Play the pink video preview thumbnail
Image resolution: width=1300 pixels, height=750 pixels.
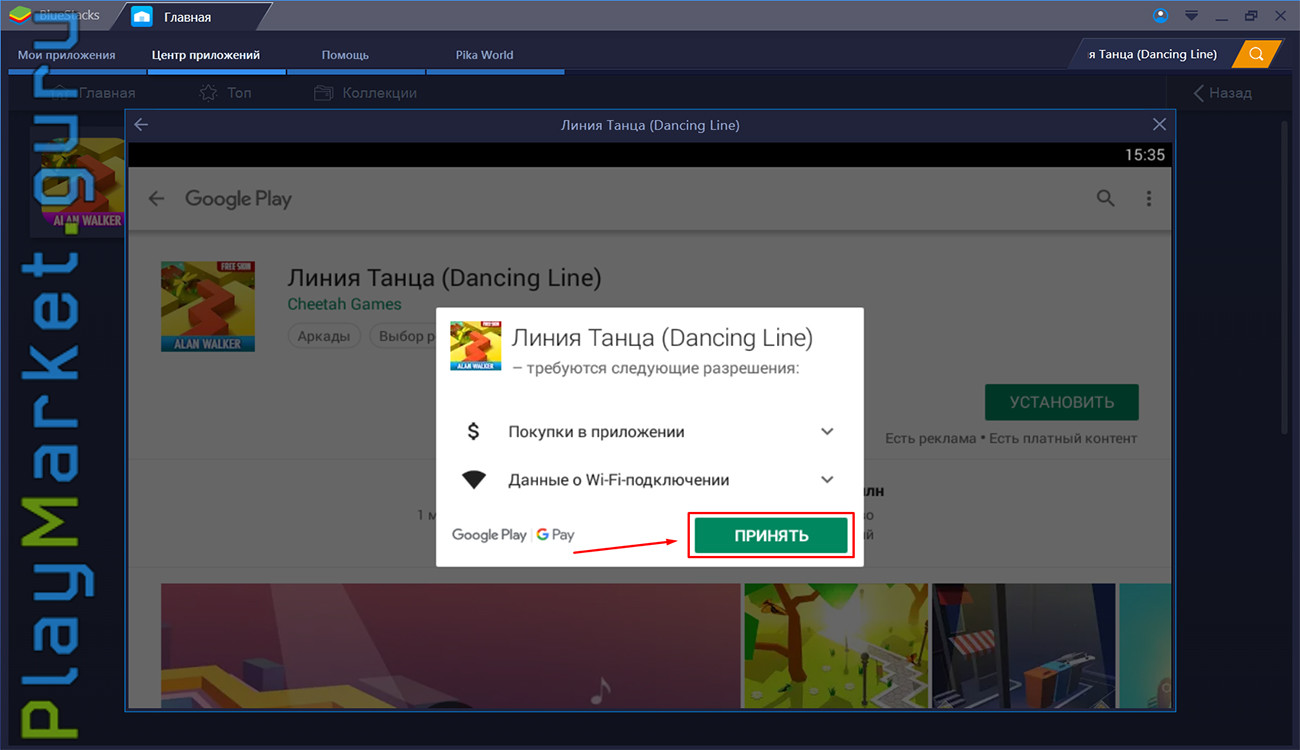(450, 646)
